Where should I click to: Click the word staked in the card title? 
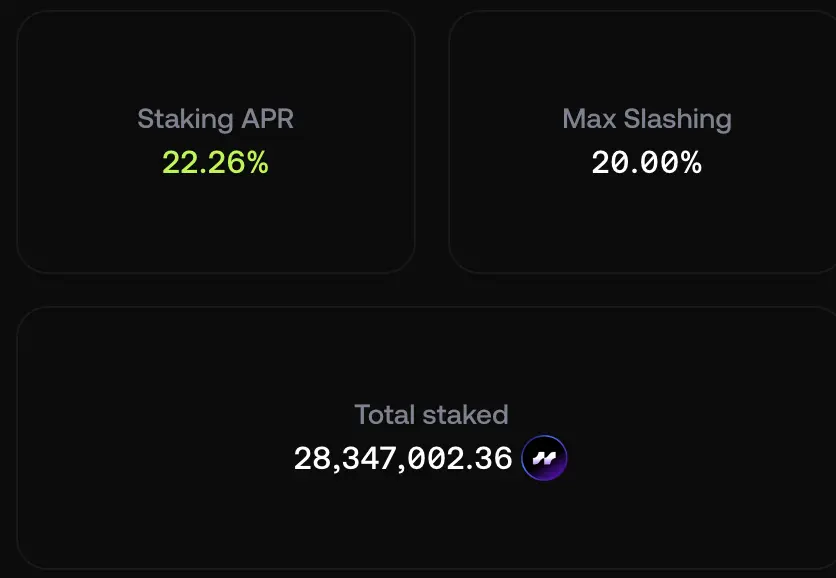[x=465, y=415]
